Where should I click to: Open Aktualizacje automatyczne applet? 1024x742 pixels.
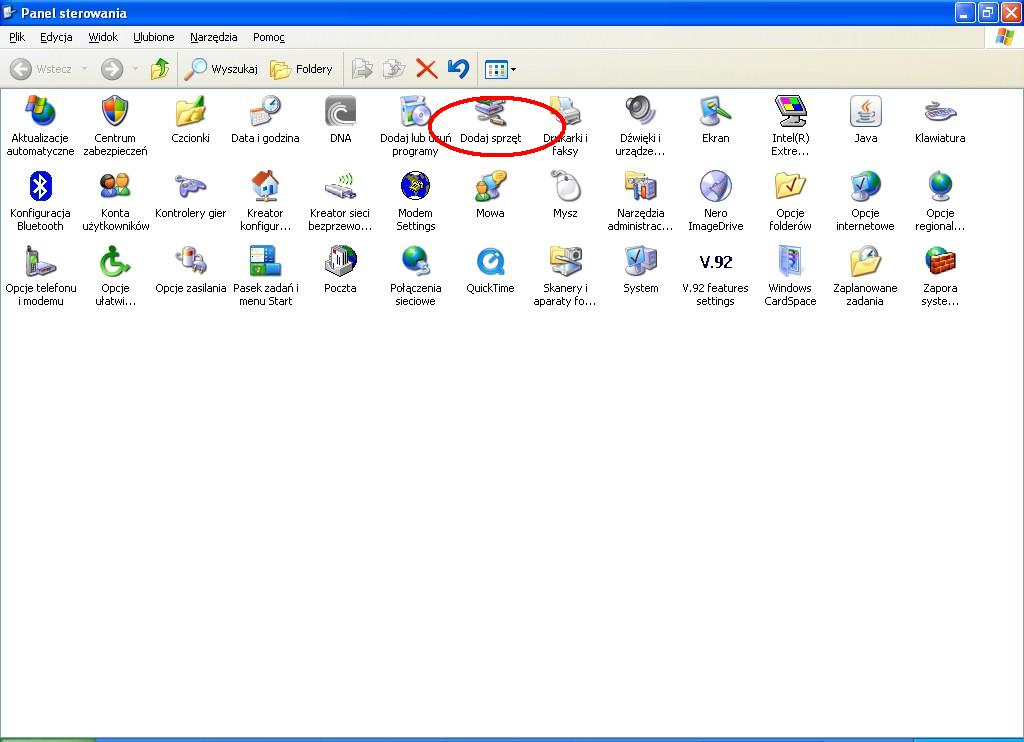coord(40,126)
